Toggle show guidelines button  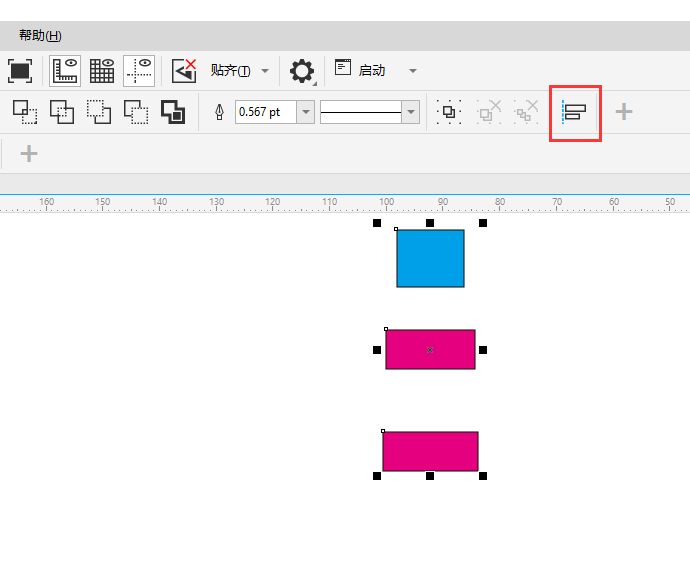tap(139, 71)
